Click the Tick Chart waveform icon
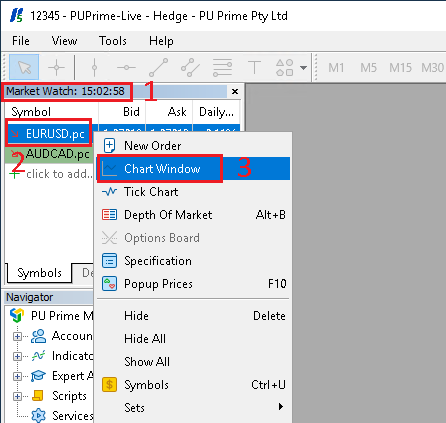The image size is (446, 423). coord(109,192)
